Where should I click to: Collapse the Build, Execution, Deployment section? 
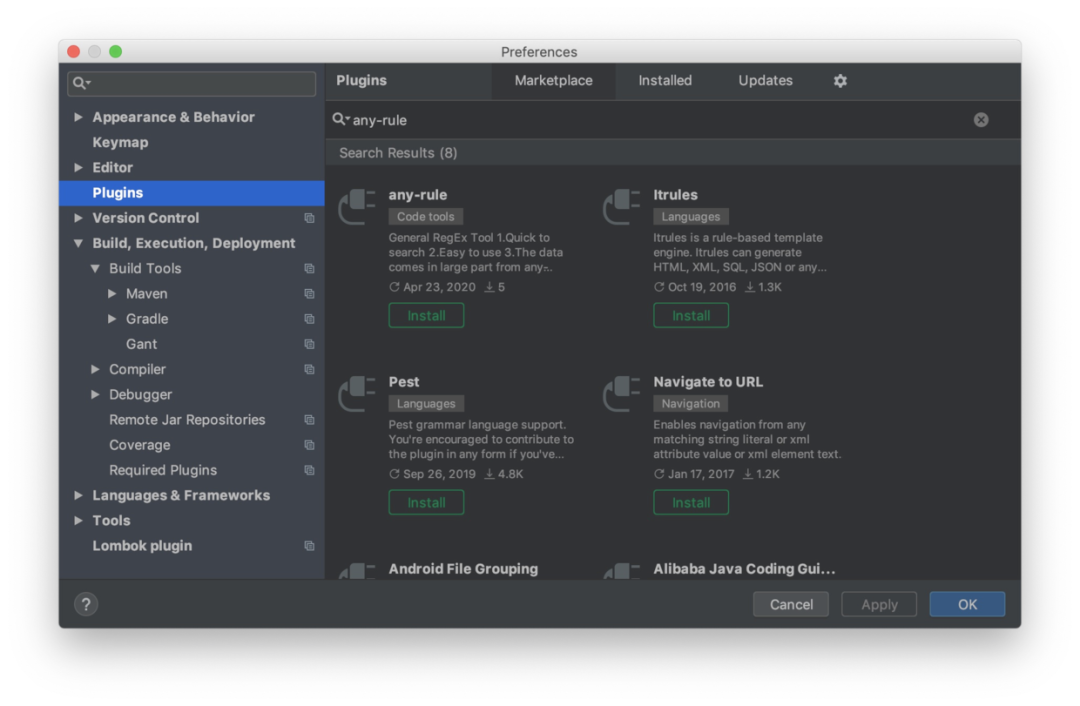click(x=79, y=243)
